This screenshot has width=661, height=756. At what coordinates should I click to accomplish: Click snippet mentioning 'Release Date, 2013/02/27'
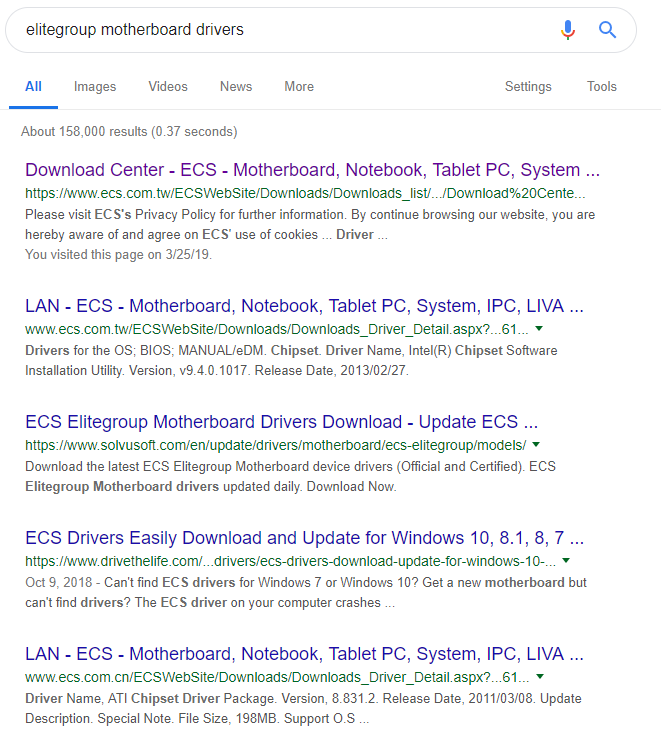click(291, 361)
